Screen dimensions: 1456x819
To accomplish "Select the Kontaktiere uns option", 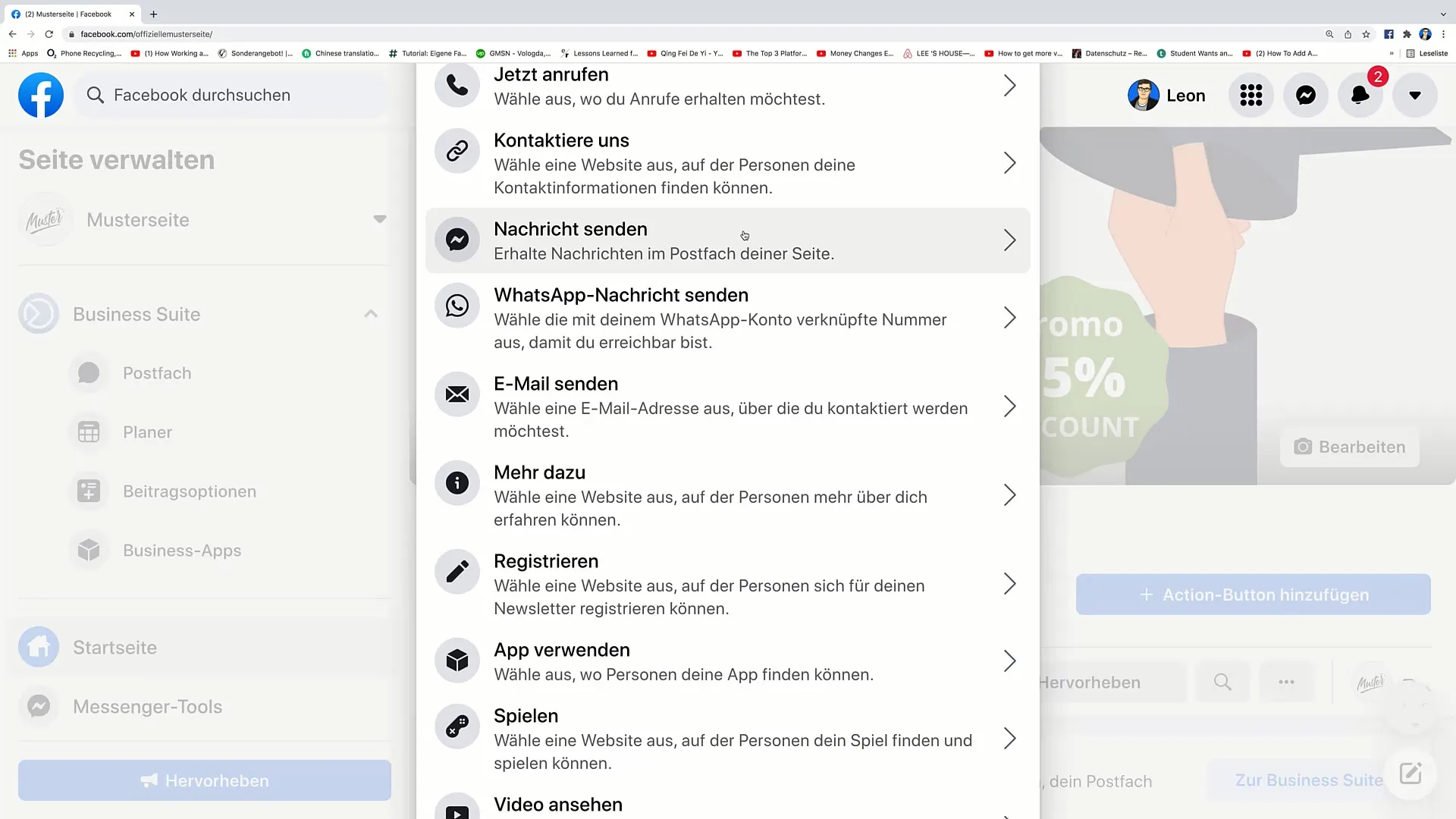I will click(x=728, y=163).
